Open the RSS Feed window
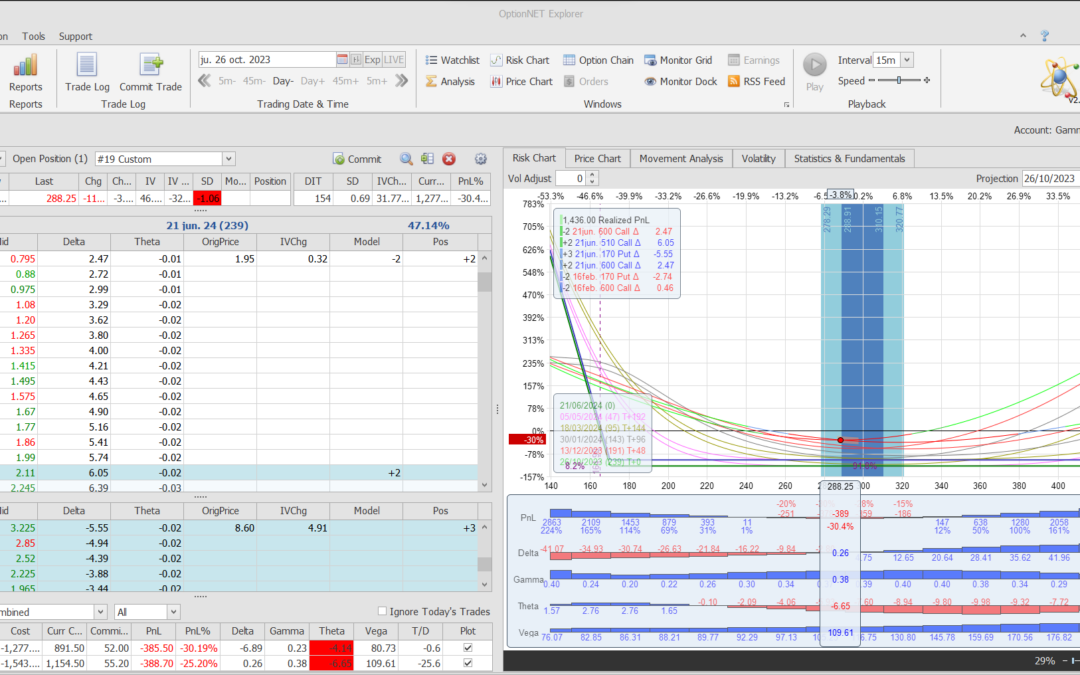Viewport: 1080px width, 675px height. pyautogui.click(x=756, y=82)
